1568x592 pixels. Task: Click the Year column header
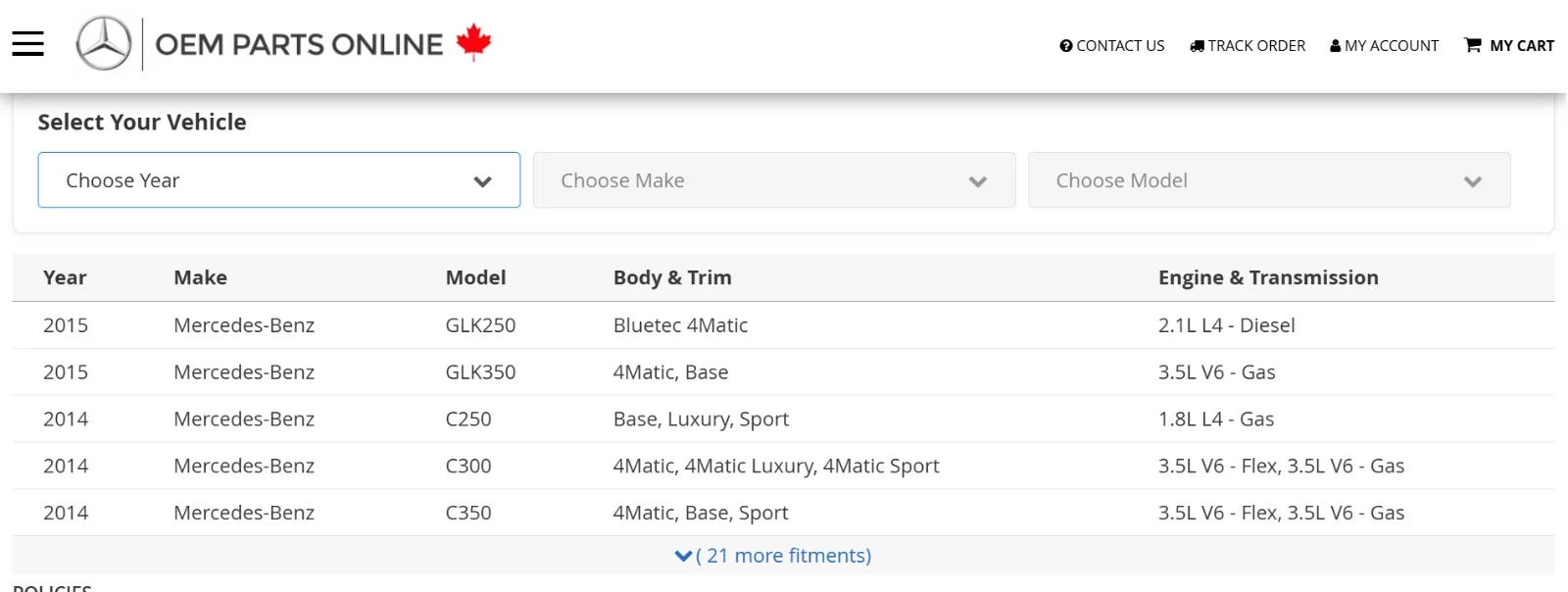click(65, 277)
